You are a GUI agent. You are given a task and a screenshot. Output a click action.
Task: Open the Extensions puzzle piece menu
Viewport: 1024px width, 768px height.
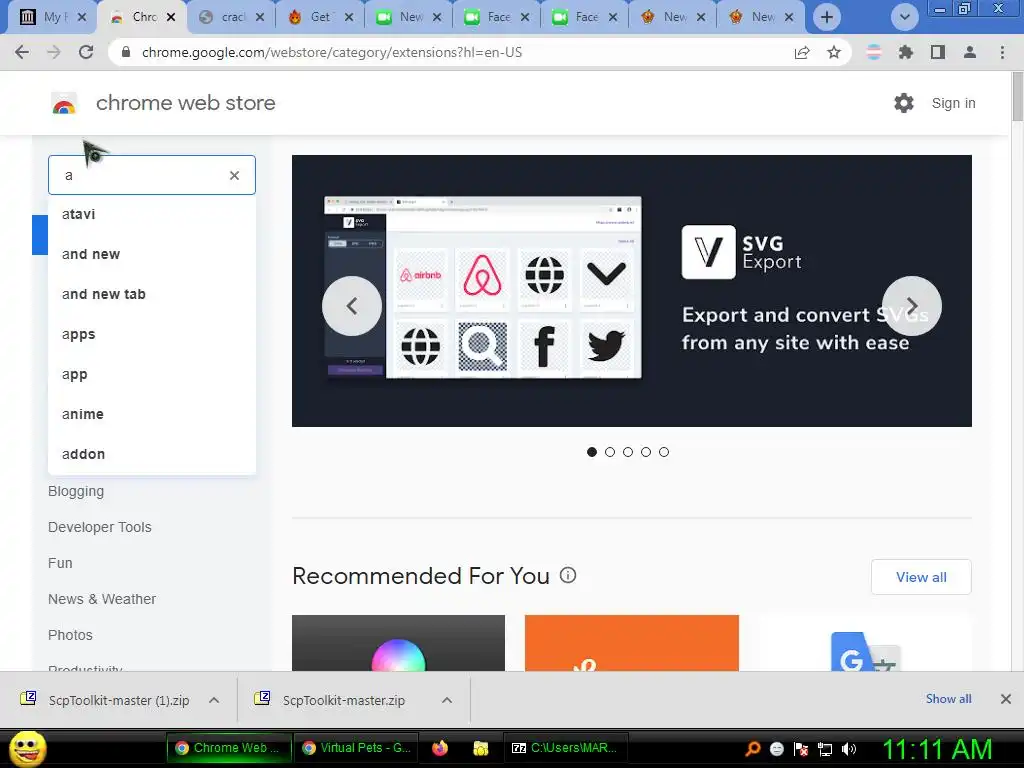coord(906,52)
